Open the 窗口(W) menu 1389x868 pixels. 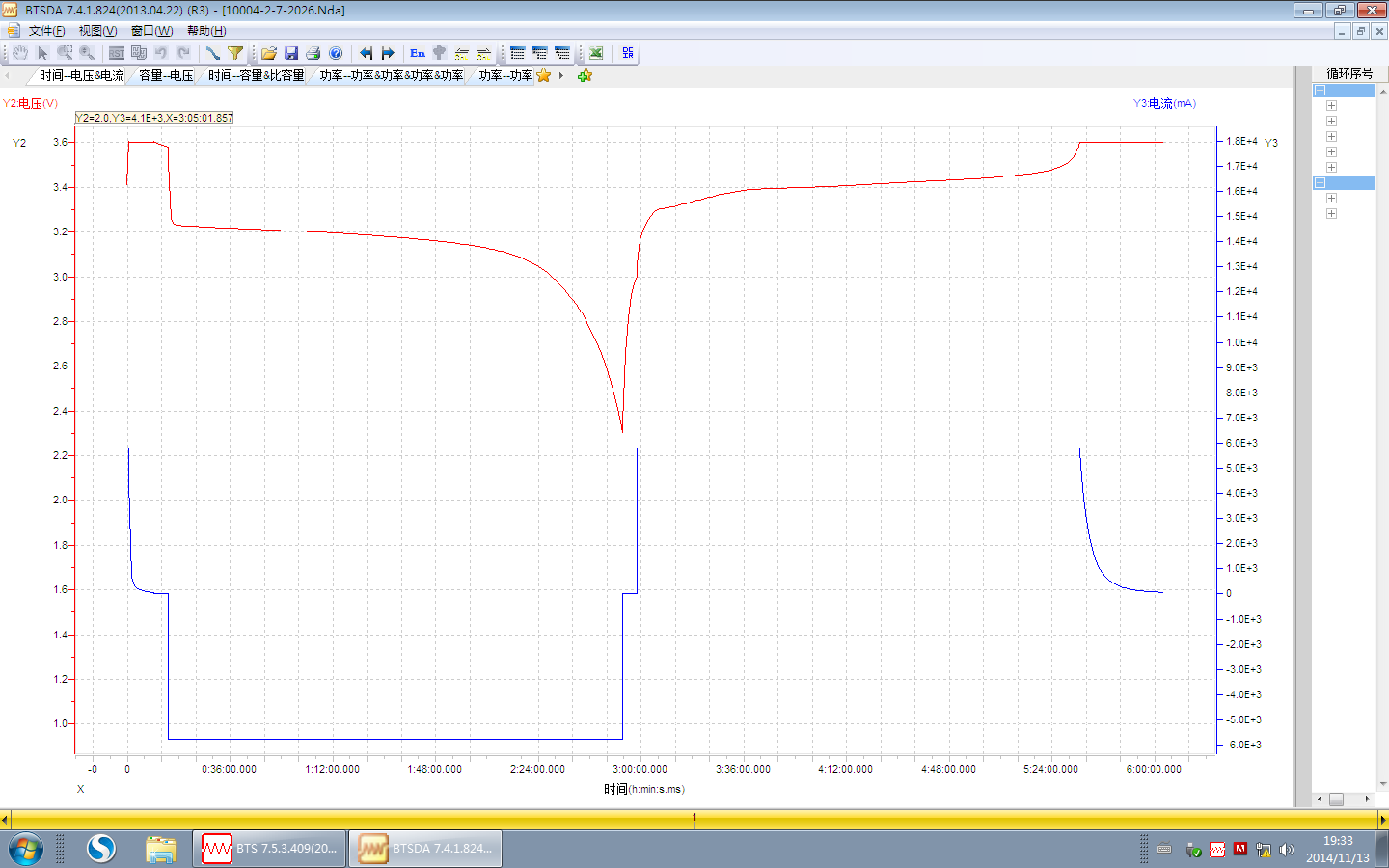[151, 31]
